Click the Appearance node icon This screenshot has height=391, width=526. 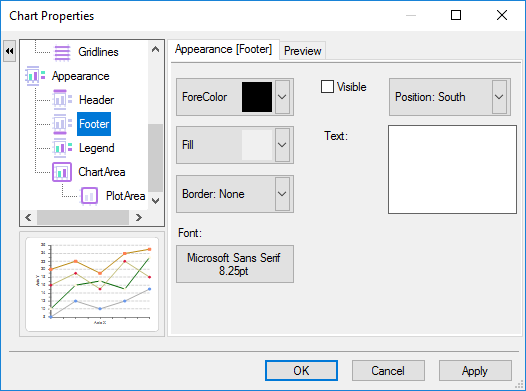click(36, 76)
